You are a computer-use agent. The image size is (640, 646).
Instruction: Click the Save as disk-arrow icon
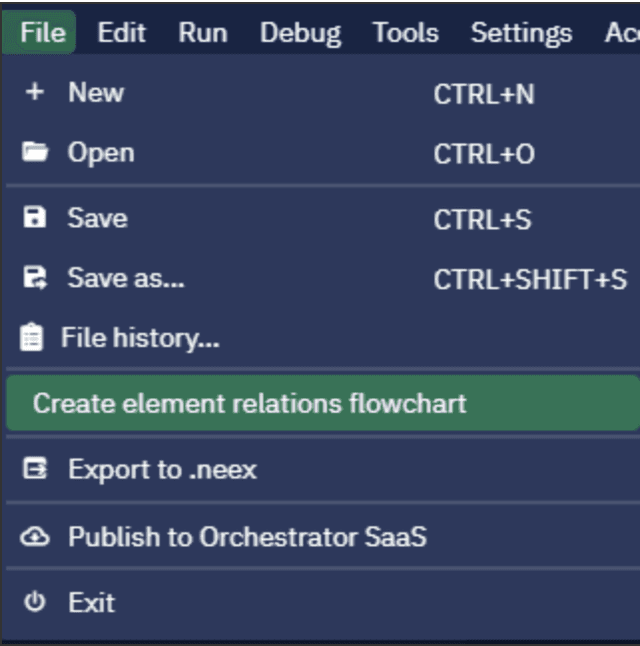pos(35,278)
